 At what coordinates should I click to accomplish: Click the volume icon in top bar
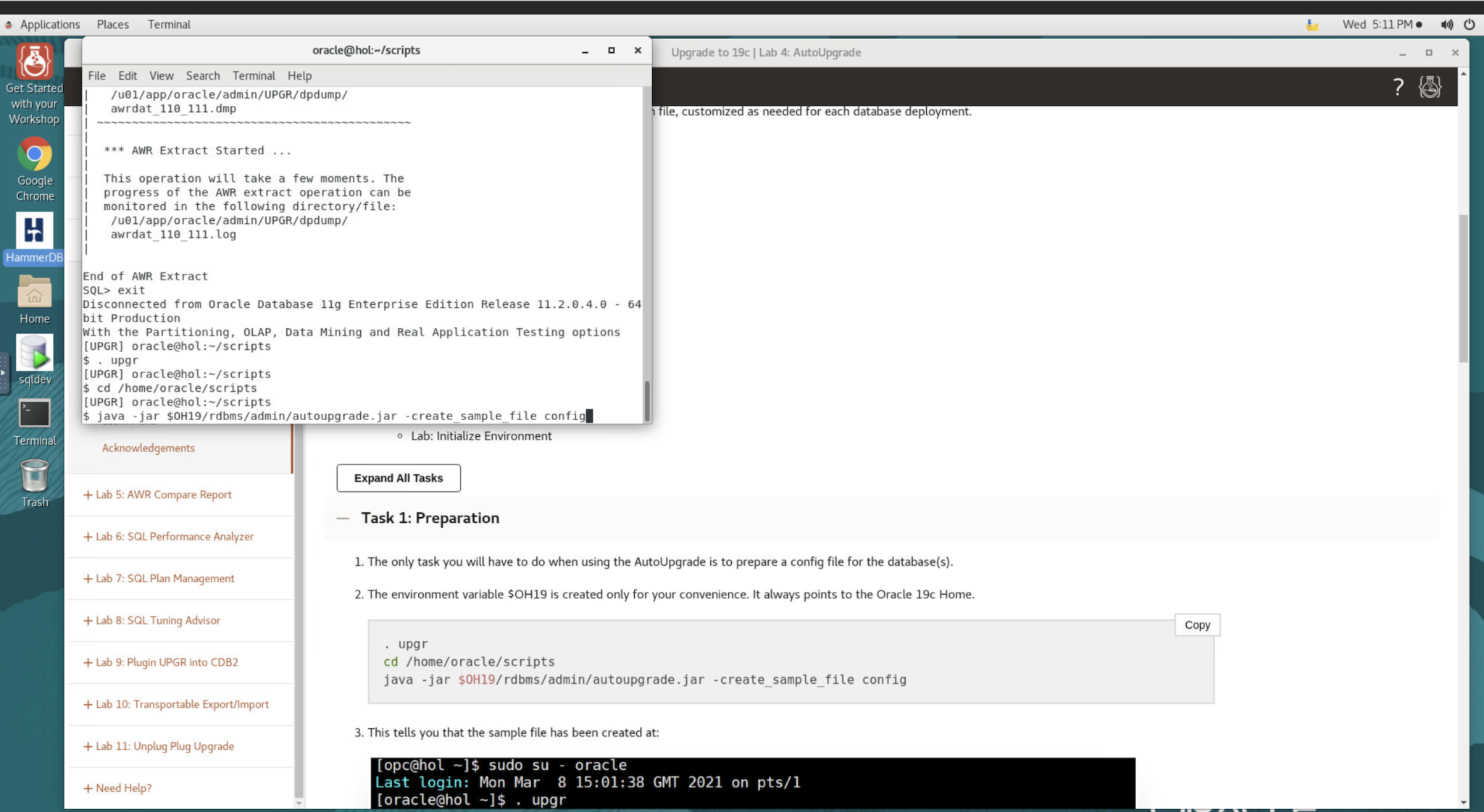click(1446, 25)
